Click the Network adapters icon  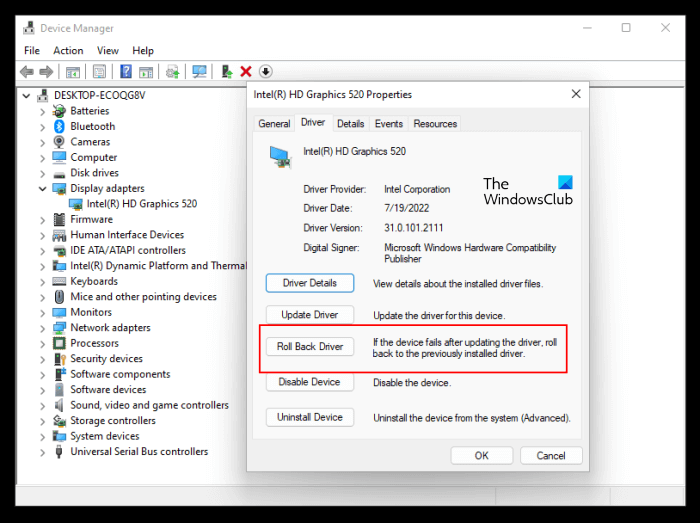59,328
